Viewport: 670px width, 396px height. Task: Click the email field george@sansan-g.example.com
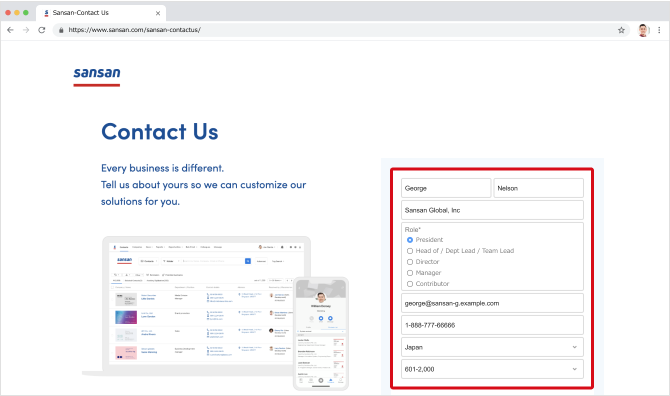[492, 303]
